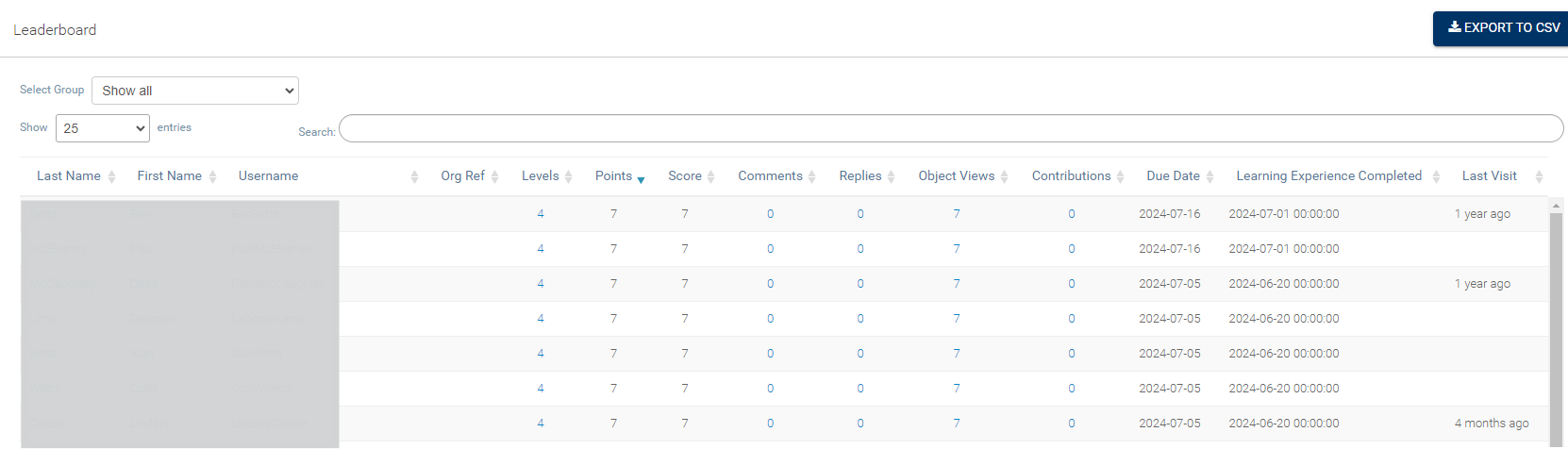Sort by Last Visit column header
1568x449 pixels.
click(1489, 176)
